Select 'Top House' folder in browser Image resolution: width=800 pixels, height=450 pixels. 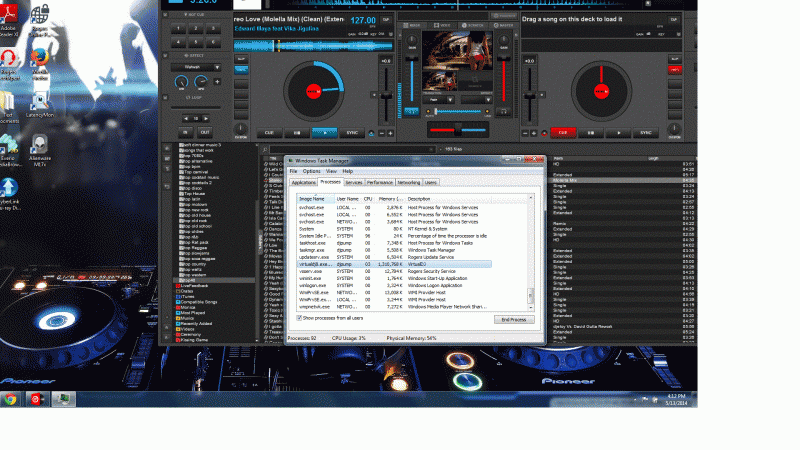point(195,194)
